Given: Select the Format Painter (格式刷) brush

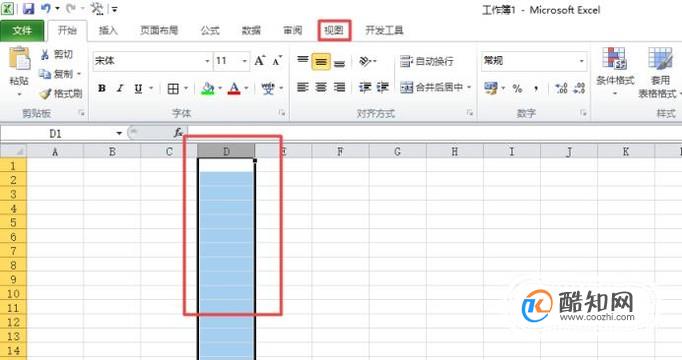Looking at the screenshot, I should [45, 93].
